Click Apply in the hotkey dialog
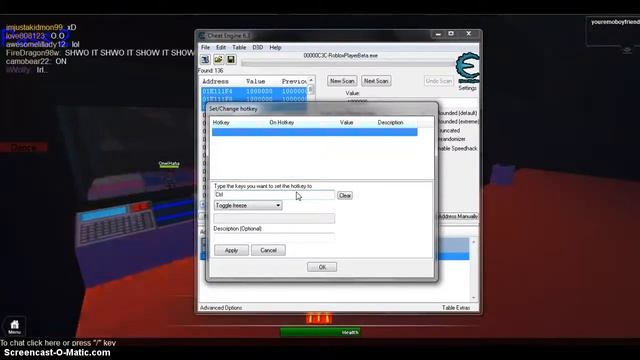Screen dimensions: 640x360 tap(231, 250)
